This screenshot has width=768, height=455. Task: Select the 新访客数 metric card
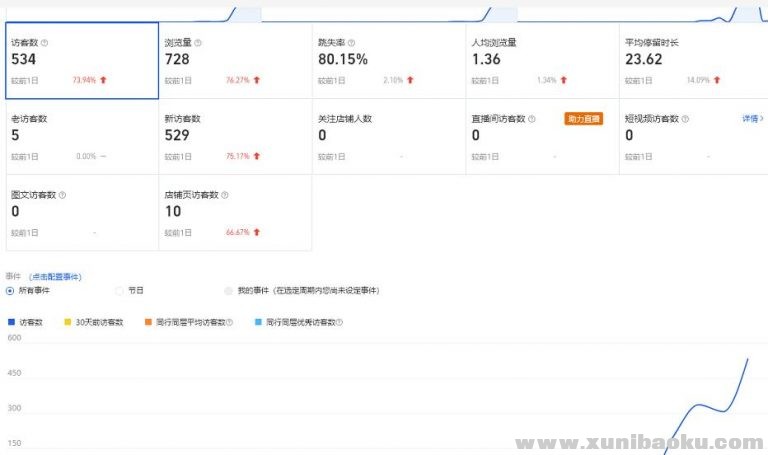click(235, 136)
